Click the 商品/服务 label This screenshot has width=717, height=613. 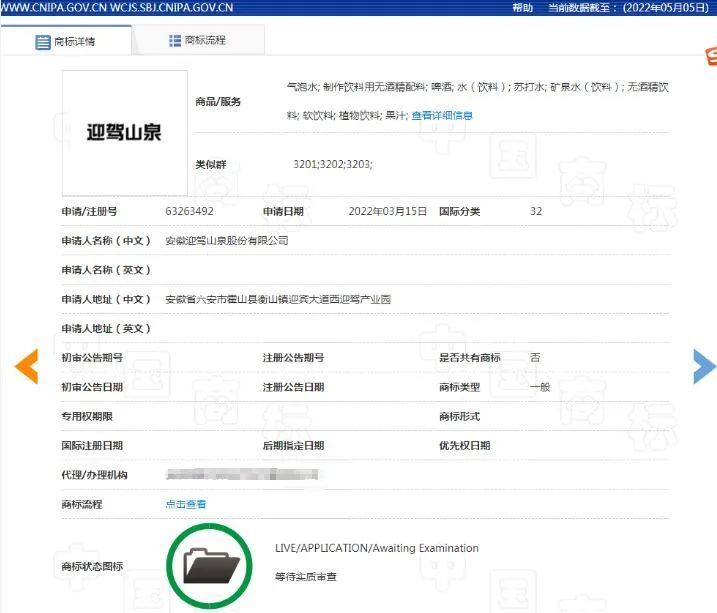(x=218, y=101)
